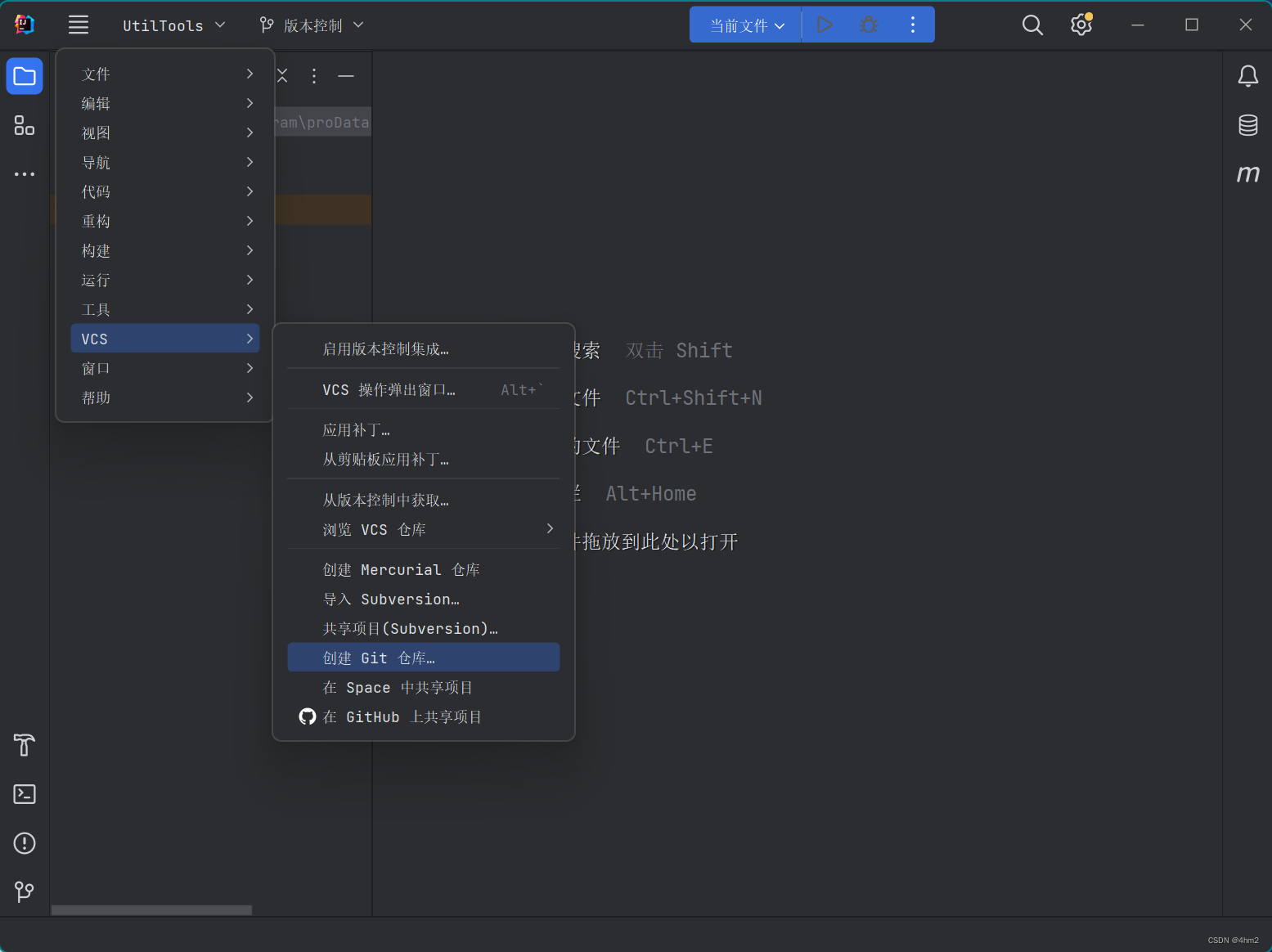Expand the 帮助 menu
Viewport: 1272px width, 952px height.
(165, 397)
